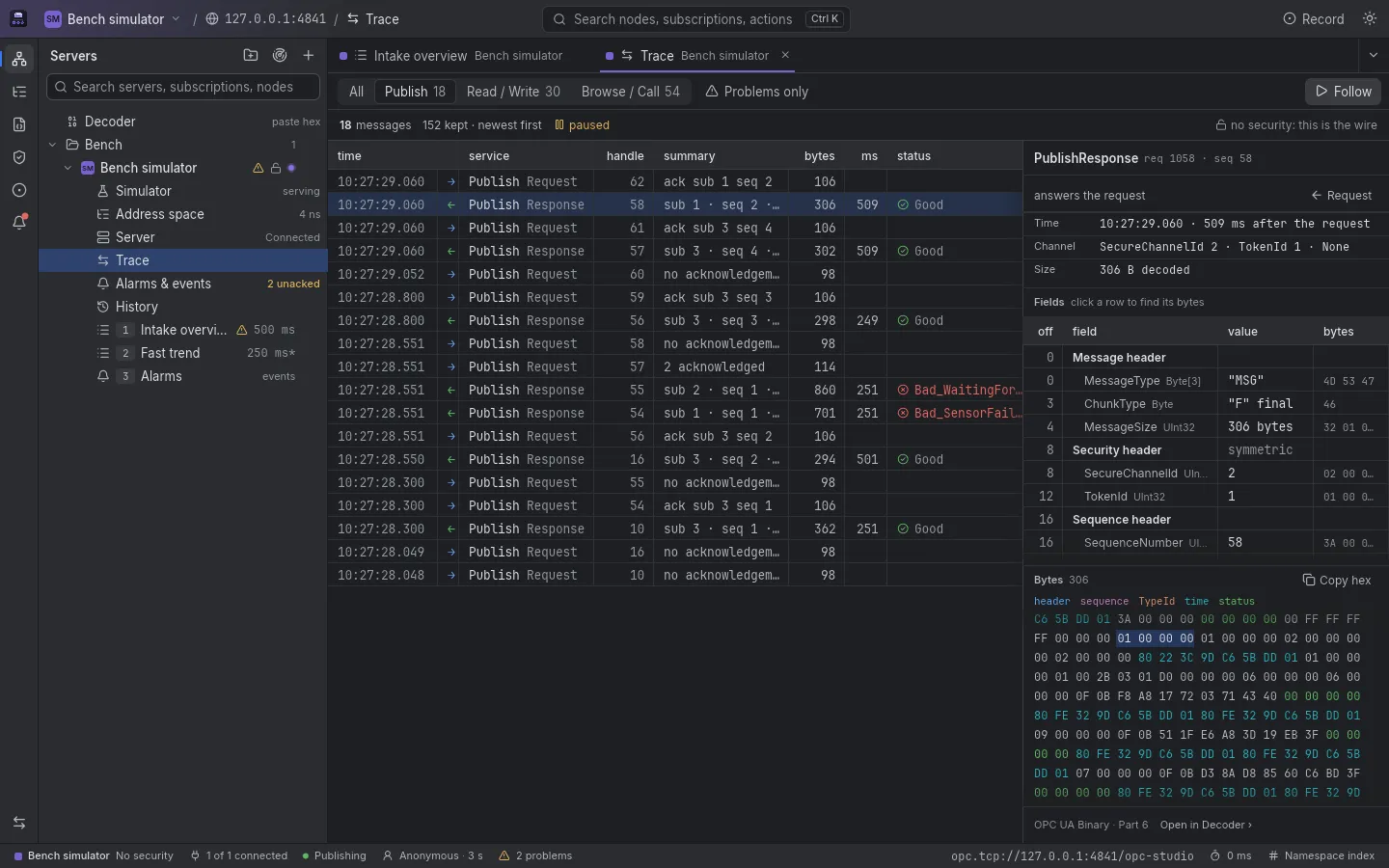Click the unlocked padlock on Bench simulator row
Viewport: 1389px width, 868px height.
click(276, 168)
